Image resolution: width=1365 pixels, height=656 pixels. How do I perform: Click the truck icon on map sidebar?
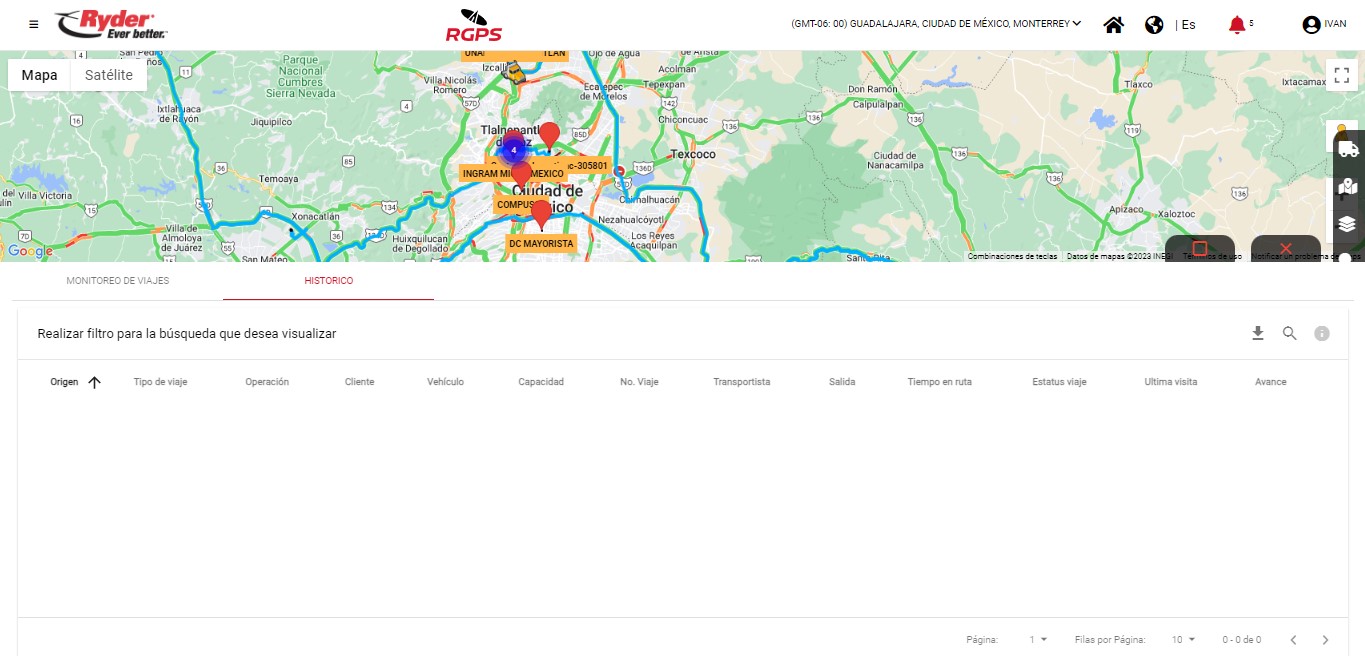[1347, 149]
